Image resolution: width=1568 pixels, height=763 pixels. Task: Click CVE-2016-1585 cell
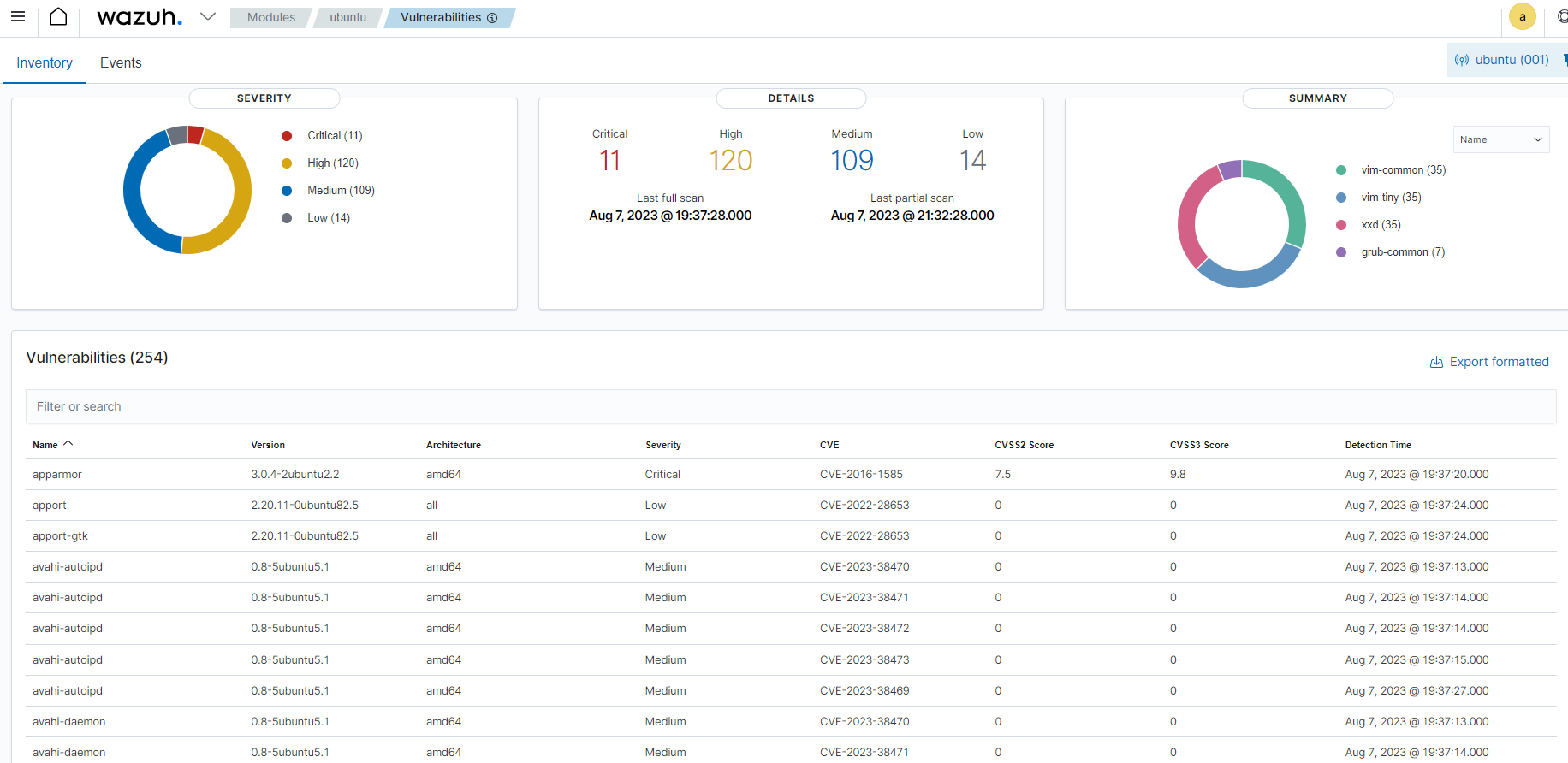[x=861, y=474]
